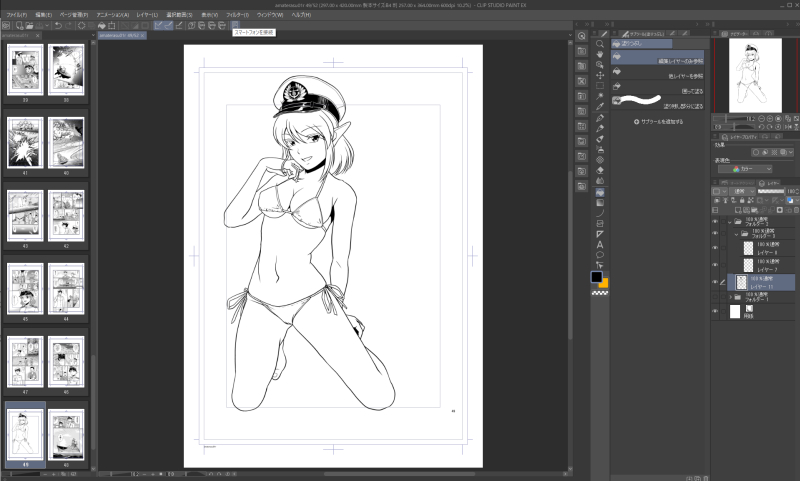Toggle visibility of レイヤー 8 layer
The image size is (800, 481).
(x=715, y=248)
